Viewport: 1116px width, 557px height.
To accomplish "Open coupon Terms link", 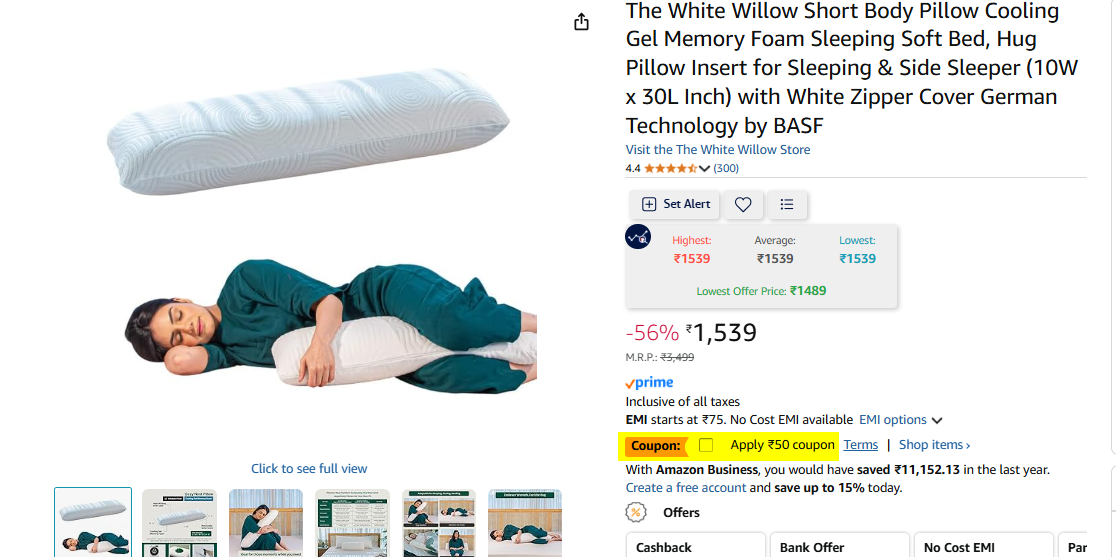I will pos(860,445).
